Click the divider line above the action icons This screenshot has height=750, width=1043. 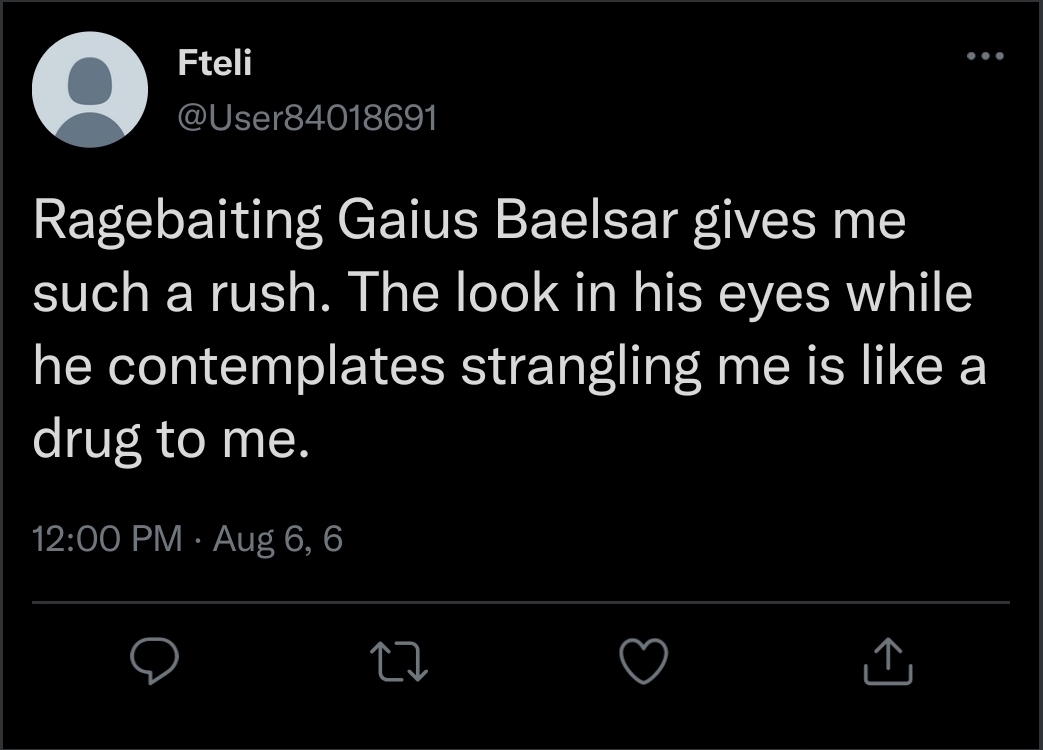(521, 603)
